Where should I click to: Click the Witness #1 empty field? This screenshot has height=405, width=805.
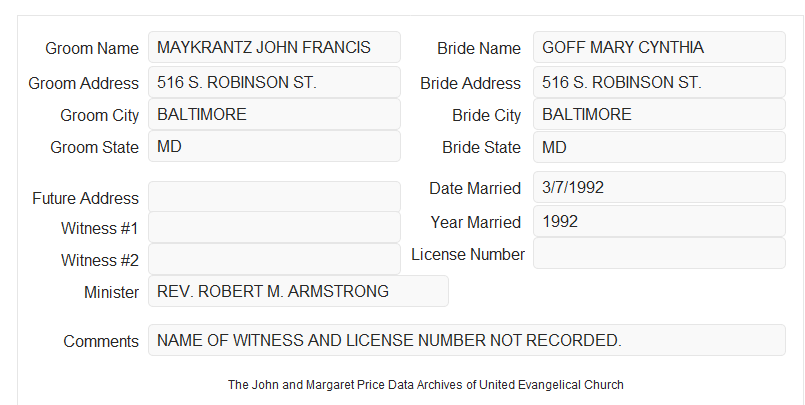click(x=274, y=227)
